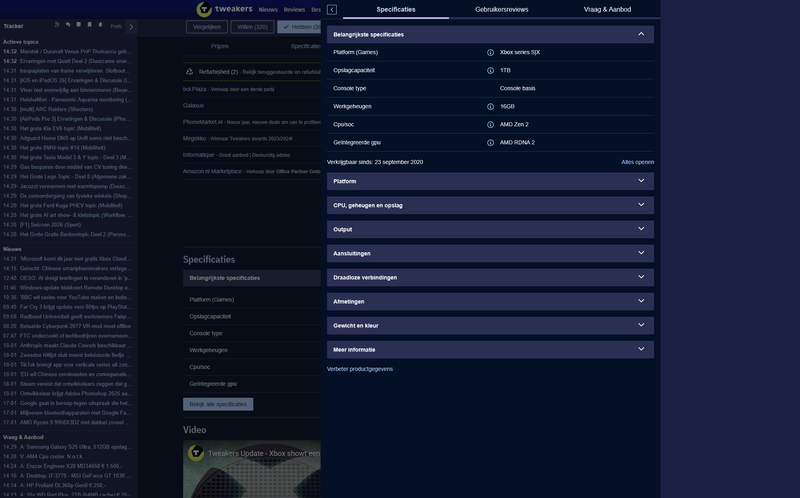The width and height of the screenshot is (800, 498).
Task: Open the Windows-update blokkeert Remote Desktop news item
Action: point(76,288)
